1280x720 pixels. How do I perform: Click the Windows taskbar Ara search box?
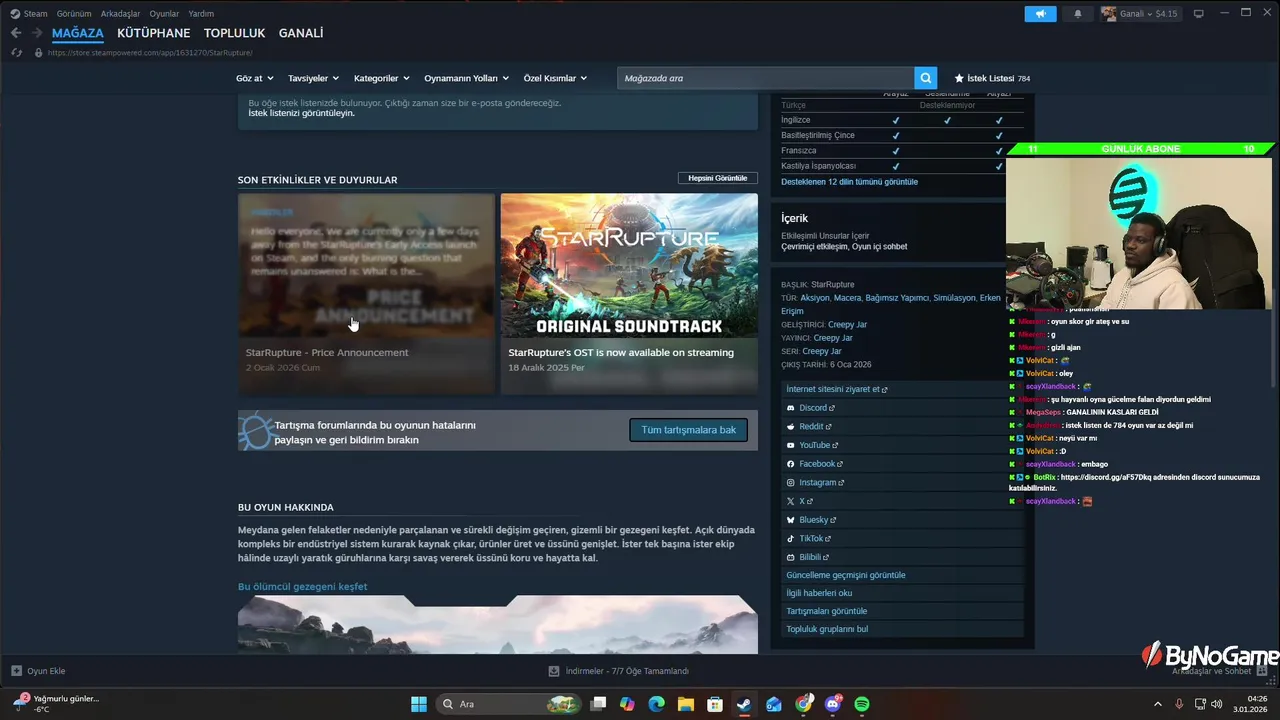click(x=507, y=704)
